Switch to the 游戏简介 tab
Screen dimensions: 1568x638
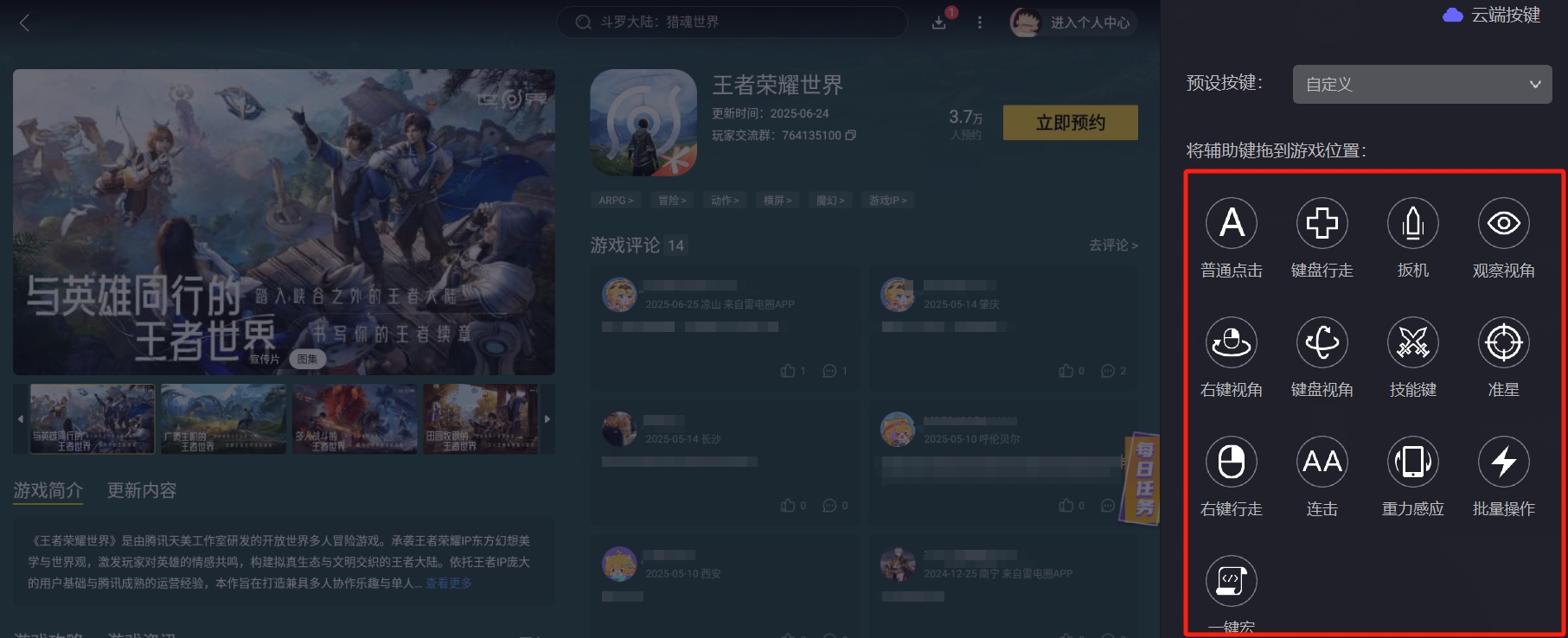(x=48, y=491)
